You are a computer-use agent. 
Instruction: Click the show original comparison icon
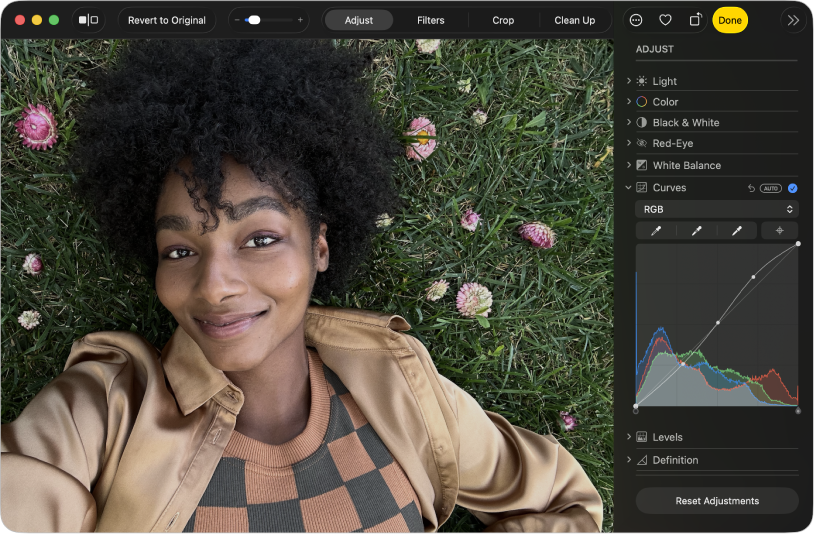[88, 20]
